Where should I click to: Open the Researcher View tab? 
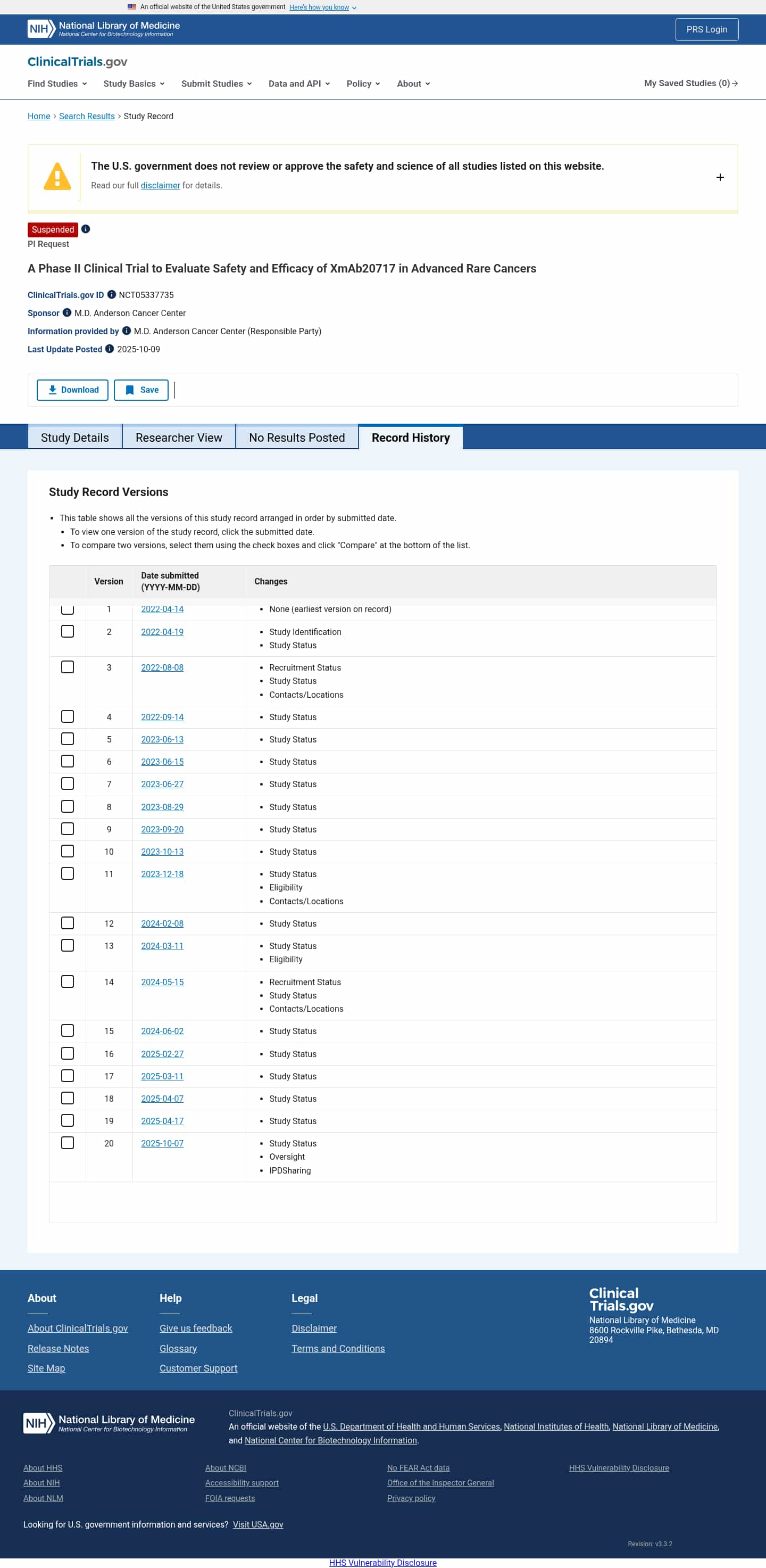point(179,438)
